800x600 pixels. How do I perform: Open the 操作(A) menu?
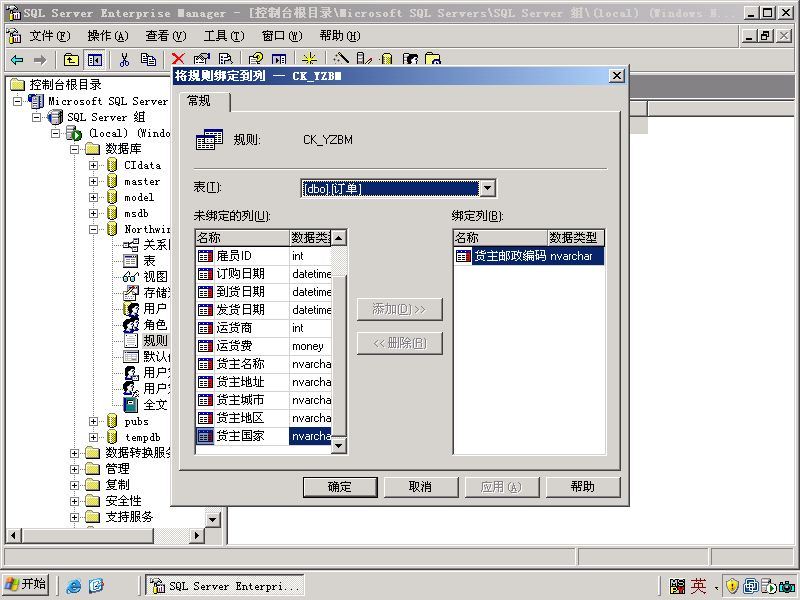[x=108, y=36]
